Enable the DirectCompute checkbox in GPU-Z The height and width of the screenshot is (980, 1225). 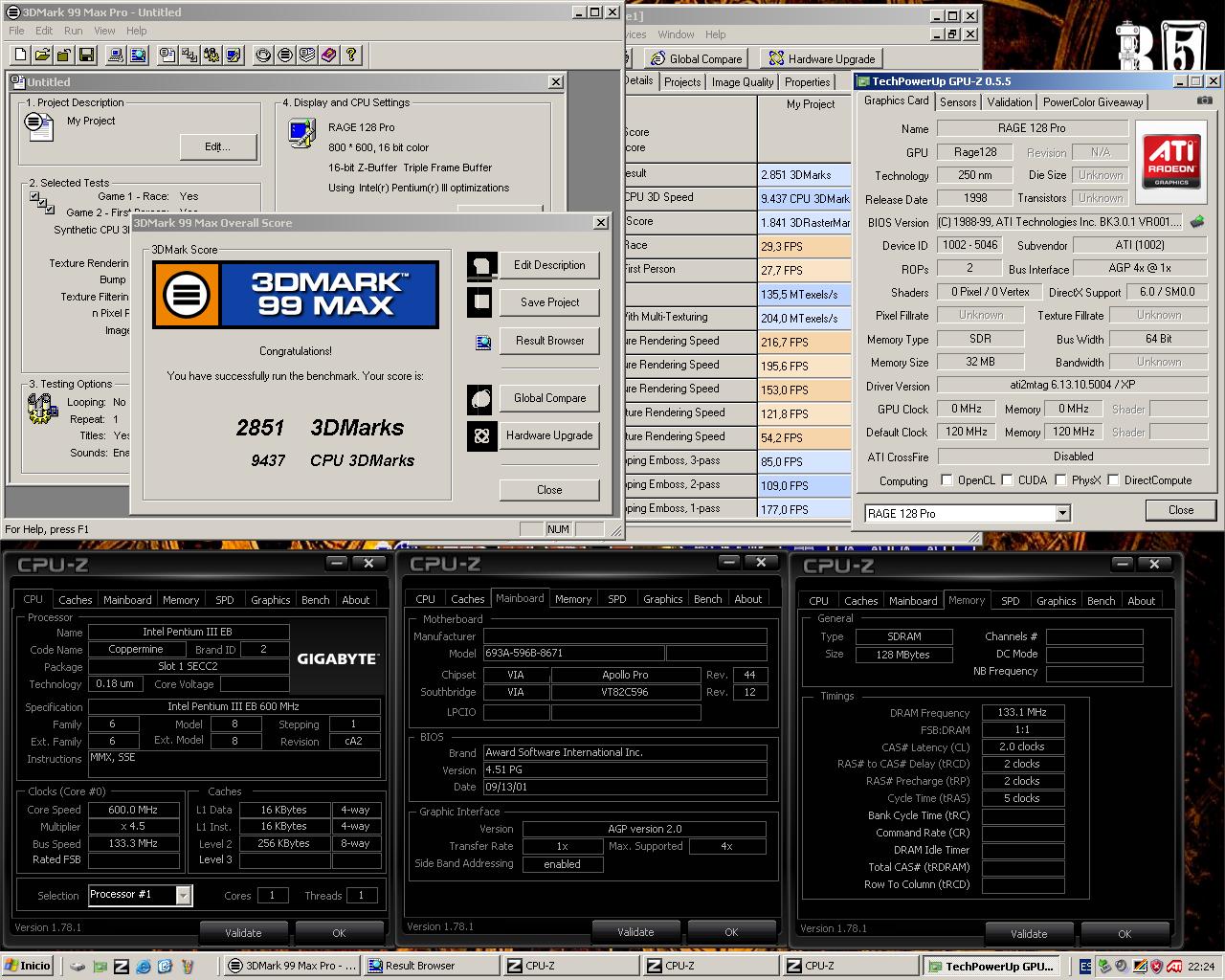[1113, 480]
